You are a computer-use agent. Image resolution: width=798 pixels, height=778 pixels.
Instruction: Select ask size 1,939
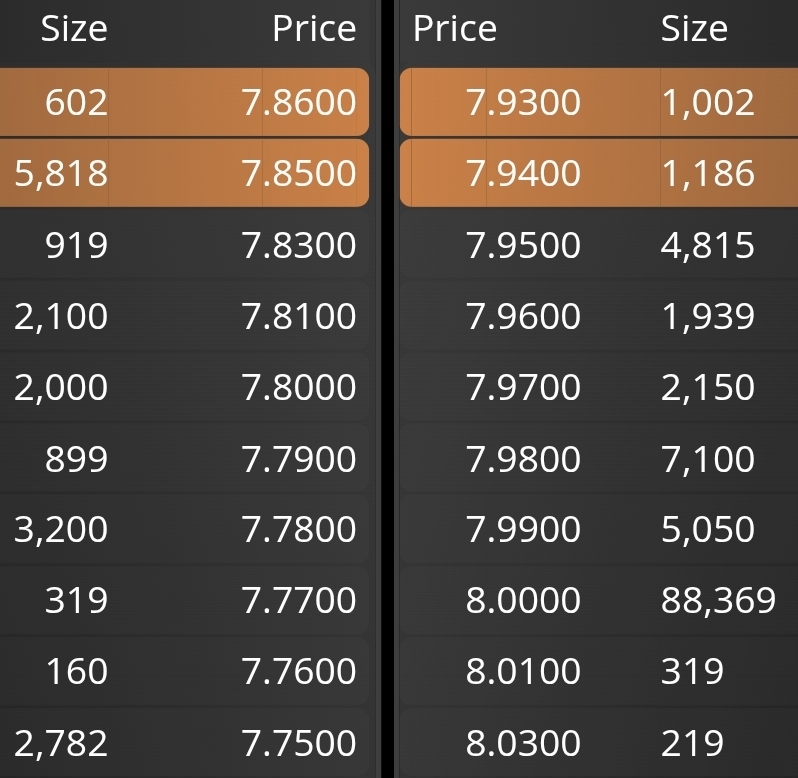[707, 316]
